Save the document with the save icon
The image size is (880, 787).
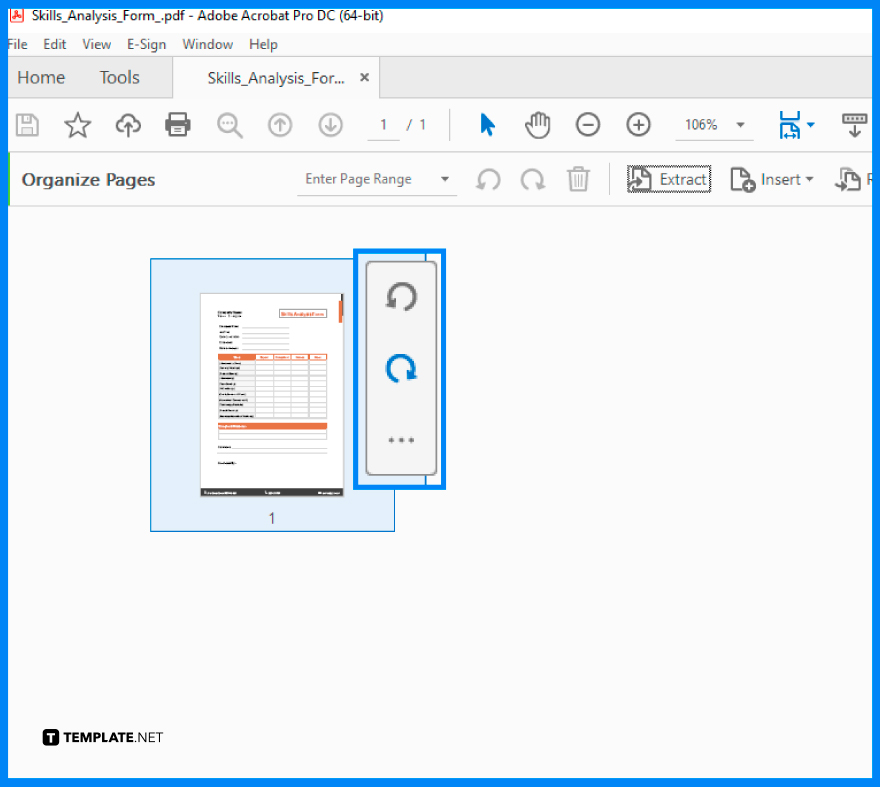27,124
